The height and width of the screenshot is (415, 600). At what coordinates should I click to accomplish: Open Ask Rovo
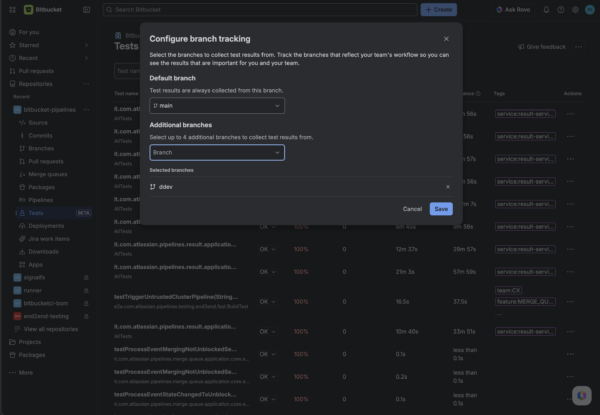pos(514,10)
